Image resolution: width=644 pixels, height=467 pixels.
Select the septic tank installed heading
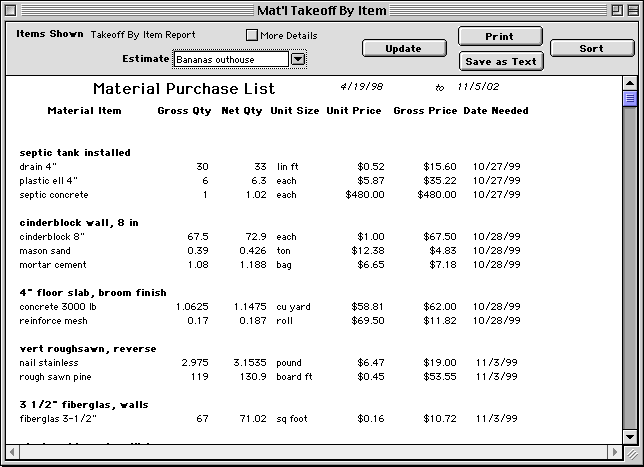coord(75,152)
